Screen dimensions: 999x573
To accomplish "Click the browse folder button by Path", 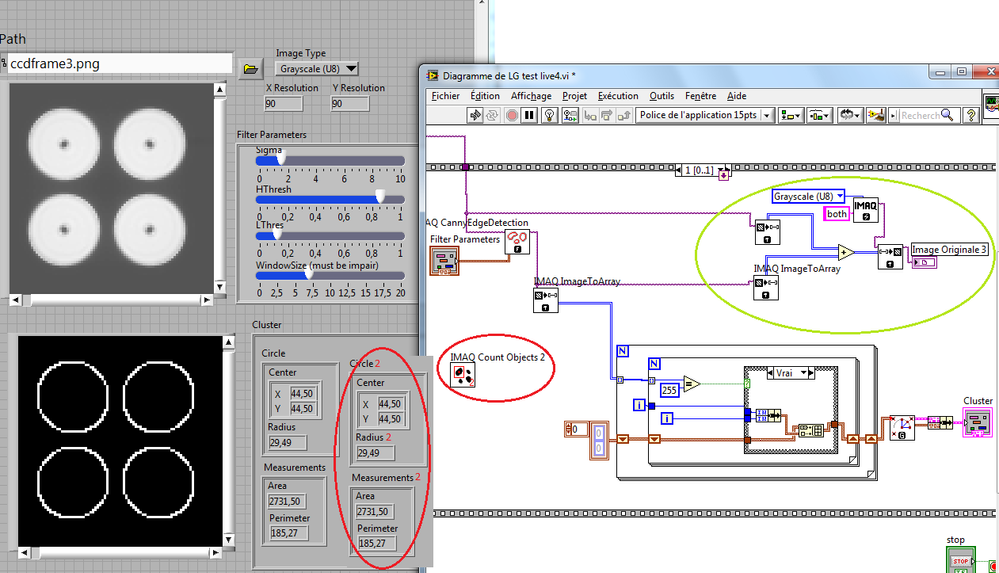I will click(251, 69).
